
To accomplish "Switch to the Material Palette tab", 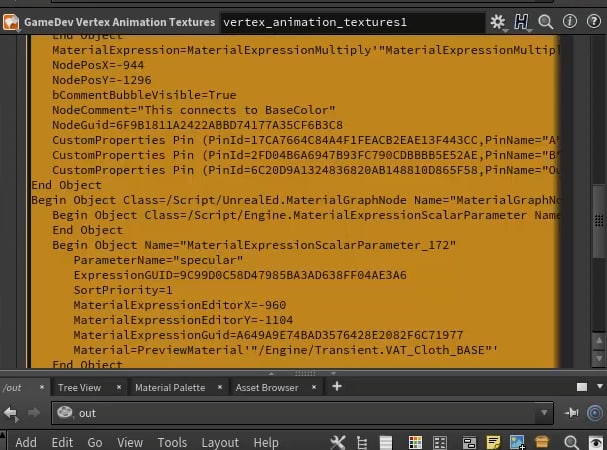I will 170,388.
